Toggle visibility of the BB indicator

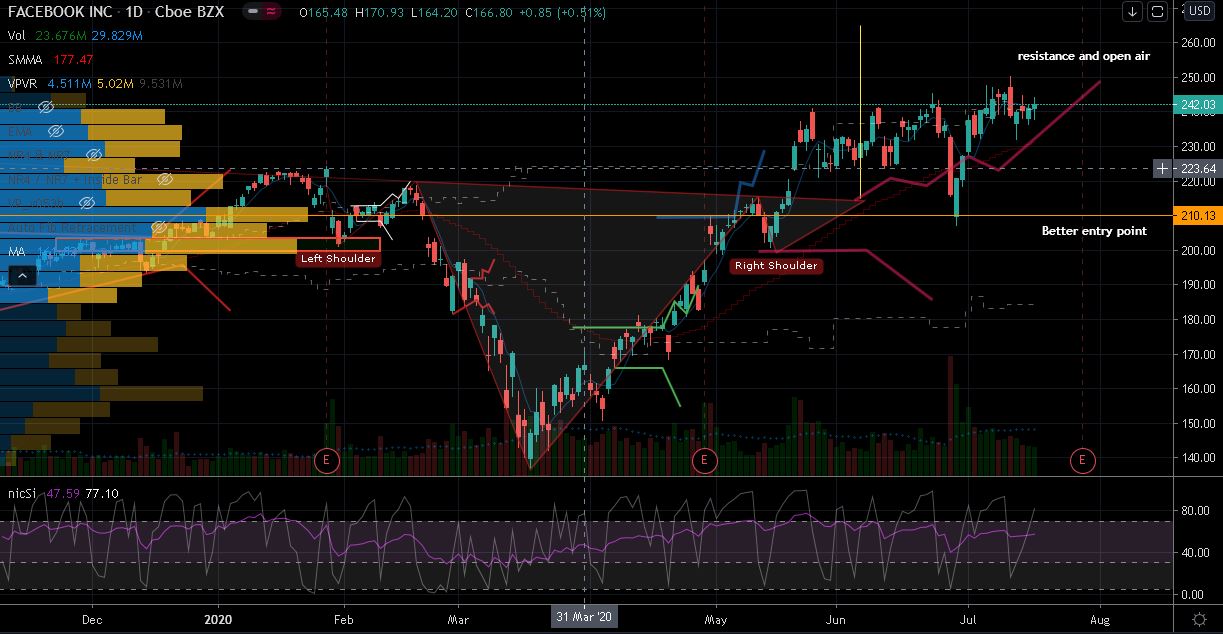(x=45, y=106)
